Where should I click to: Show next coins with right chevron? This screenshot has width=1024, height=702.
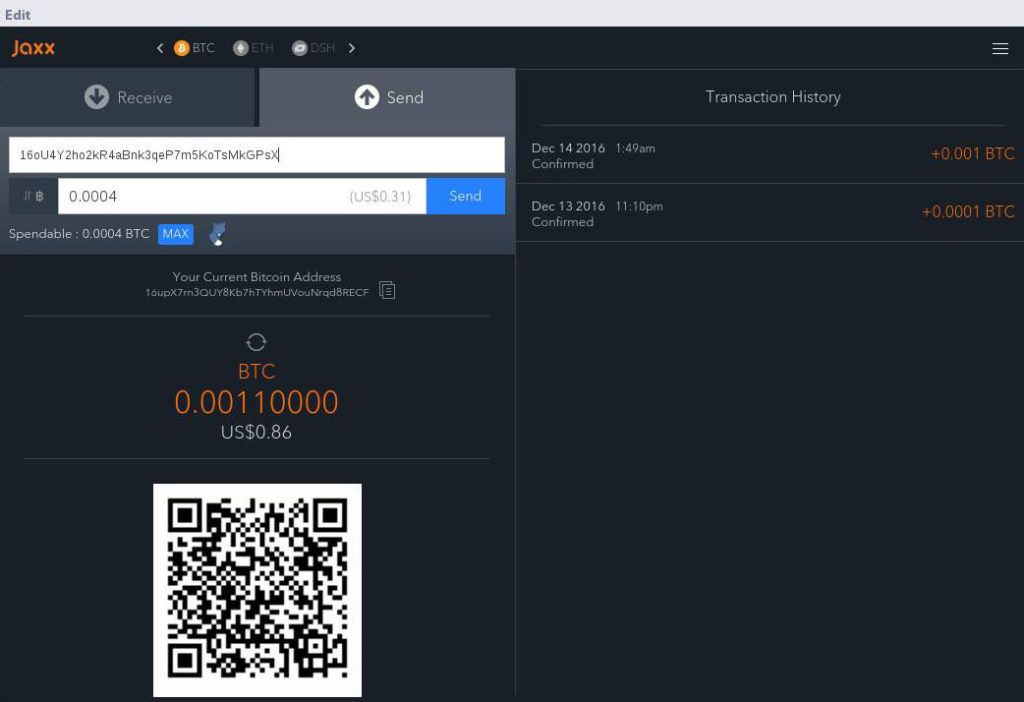351,48
